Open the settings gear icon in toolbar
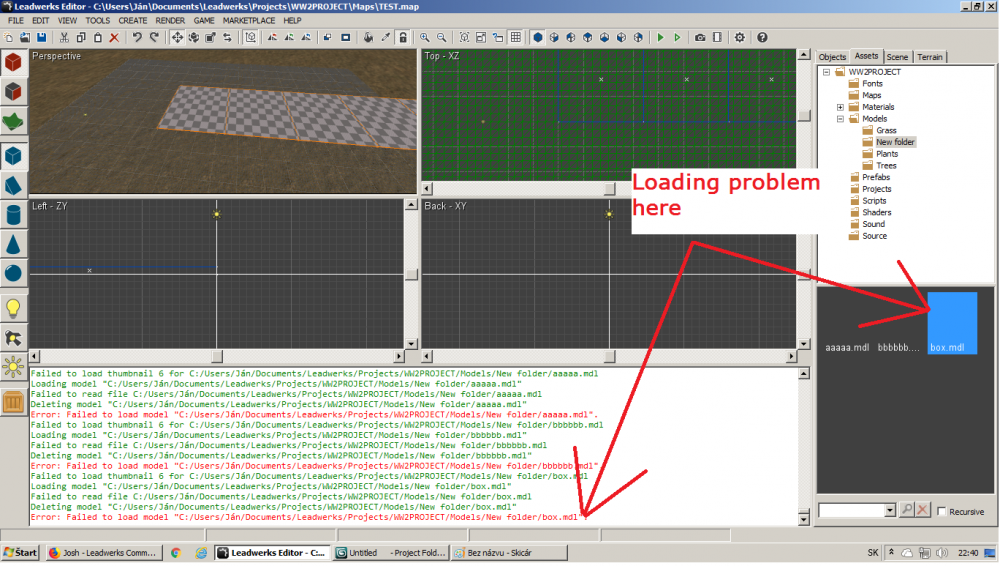Image resolution: width=1000 pixels, height=566 pixels. coord(740,37)
